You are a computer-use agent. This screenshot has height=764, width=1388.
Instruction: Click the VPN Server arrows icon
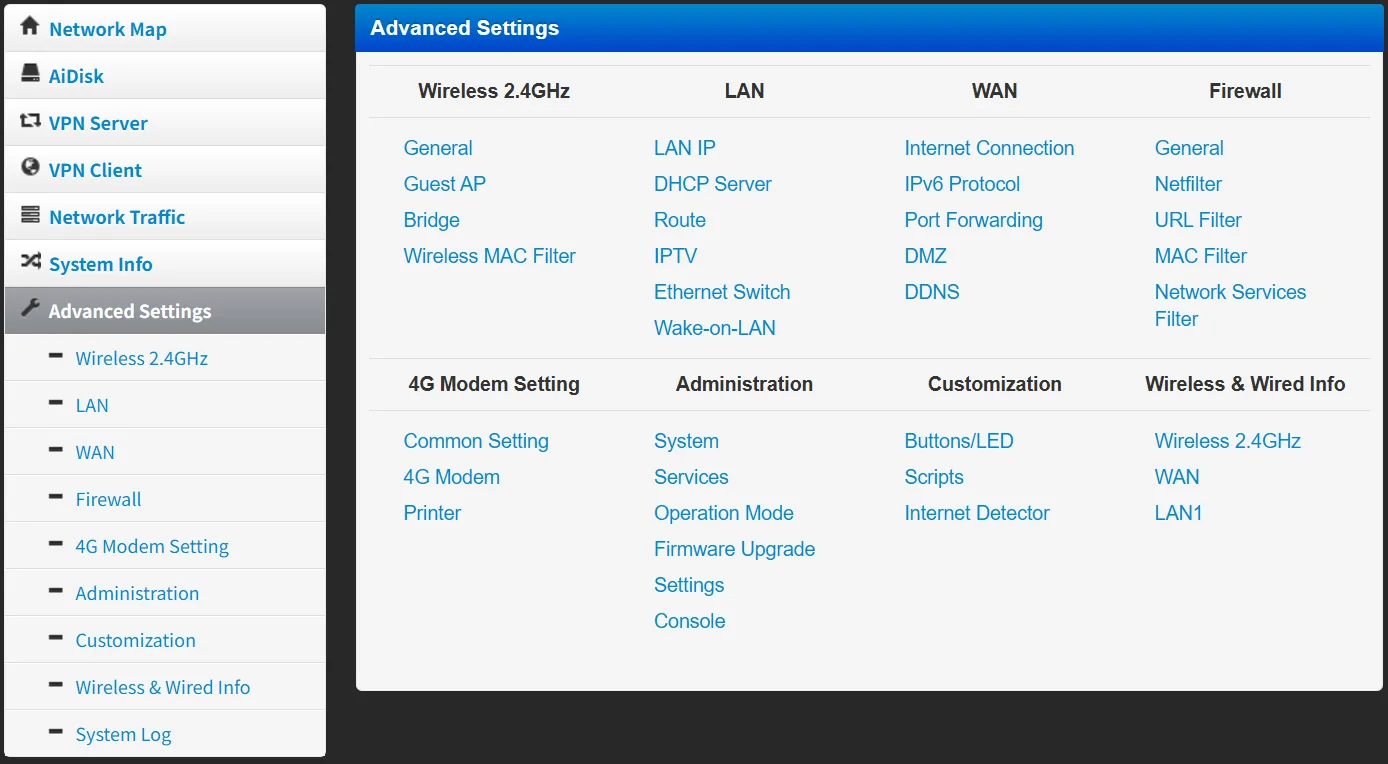[30, 121]
